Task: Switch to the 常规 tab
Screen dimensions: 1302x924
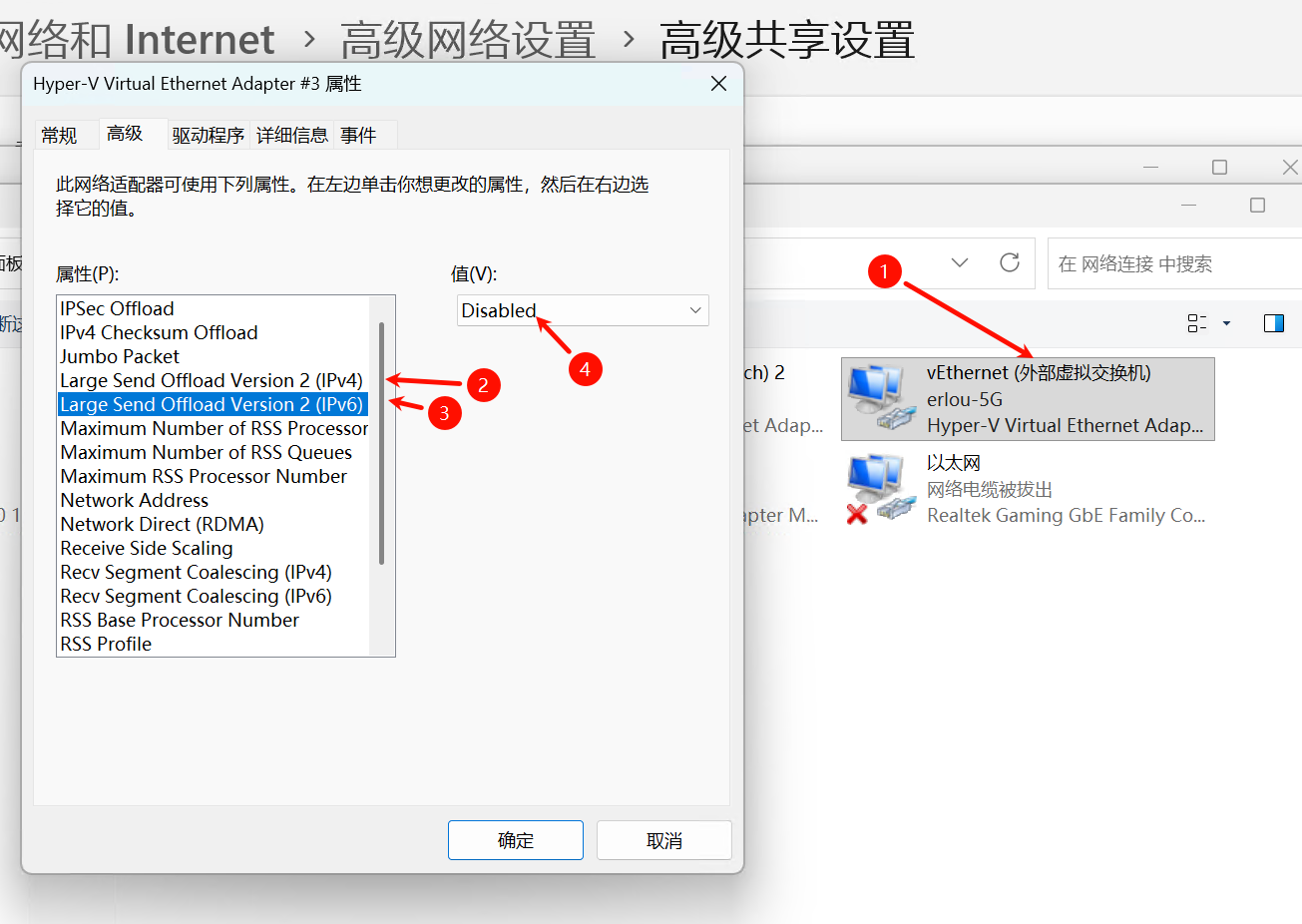Action: point(59,136)
